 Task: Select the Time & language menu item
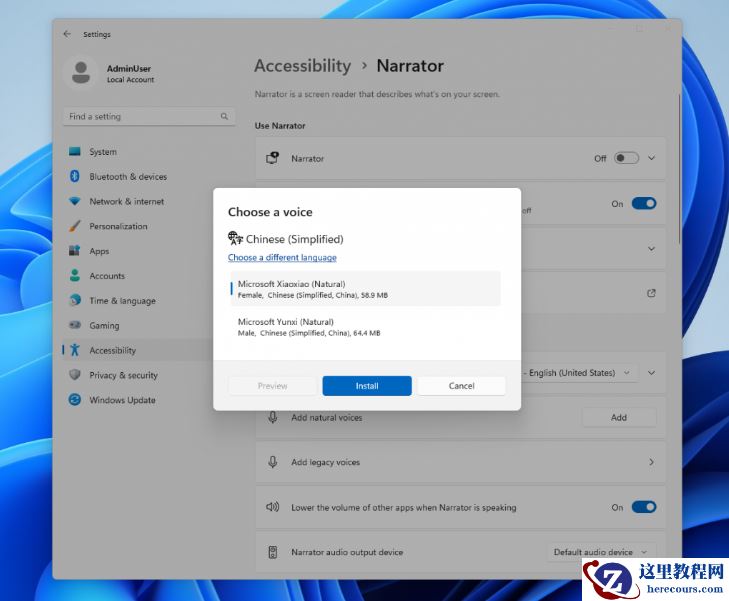point(137,301)
